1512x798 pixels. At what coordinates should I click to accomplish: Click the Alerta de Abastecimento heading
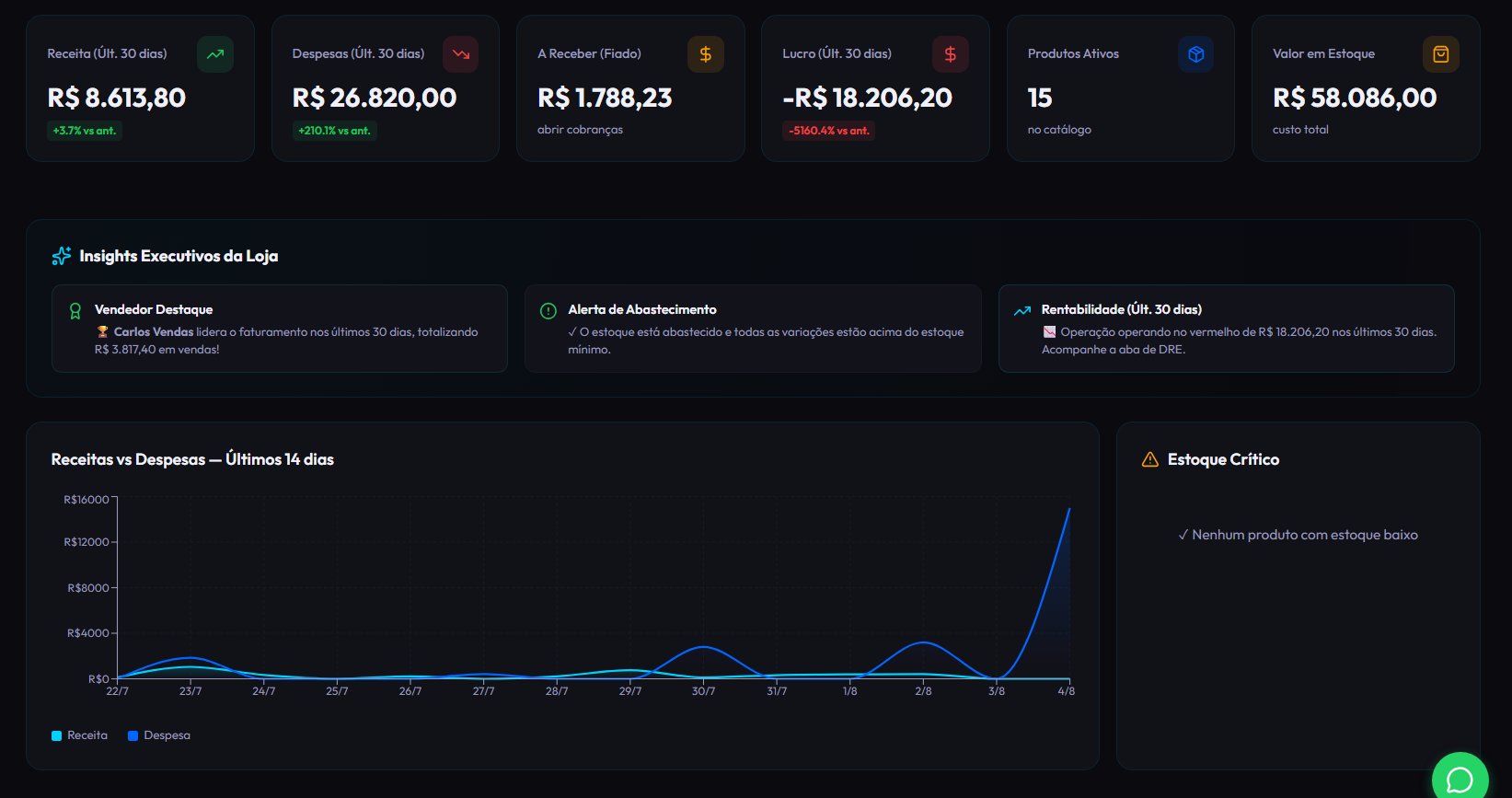click(x=642, y=310)
